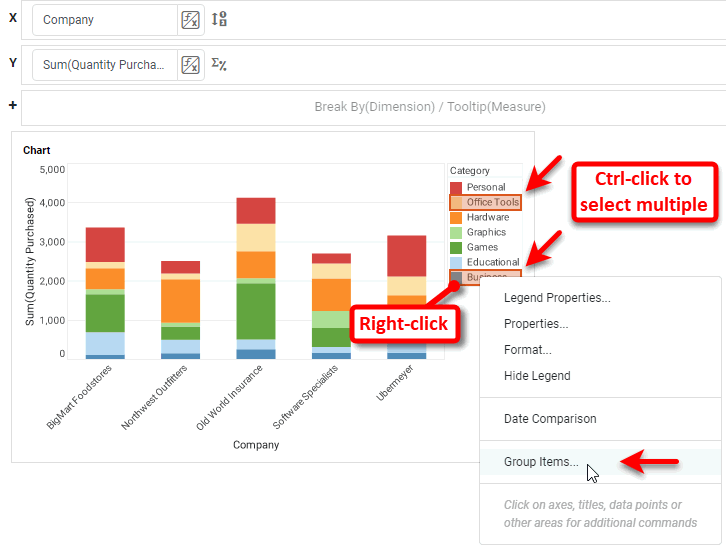726x548 pixels.
Task: Open Legend Properties... from context menu
Action: (557, 298)
